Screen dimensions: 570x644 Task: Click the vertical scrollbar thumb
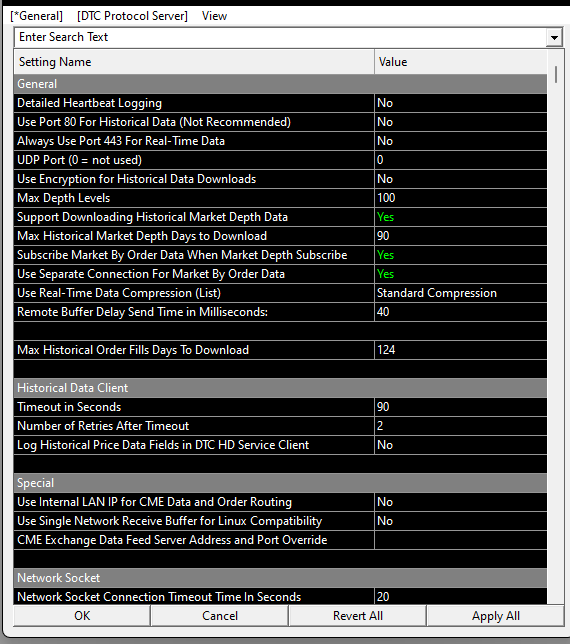click(556, 75)
